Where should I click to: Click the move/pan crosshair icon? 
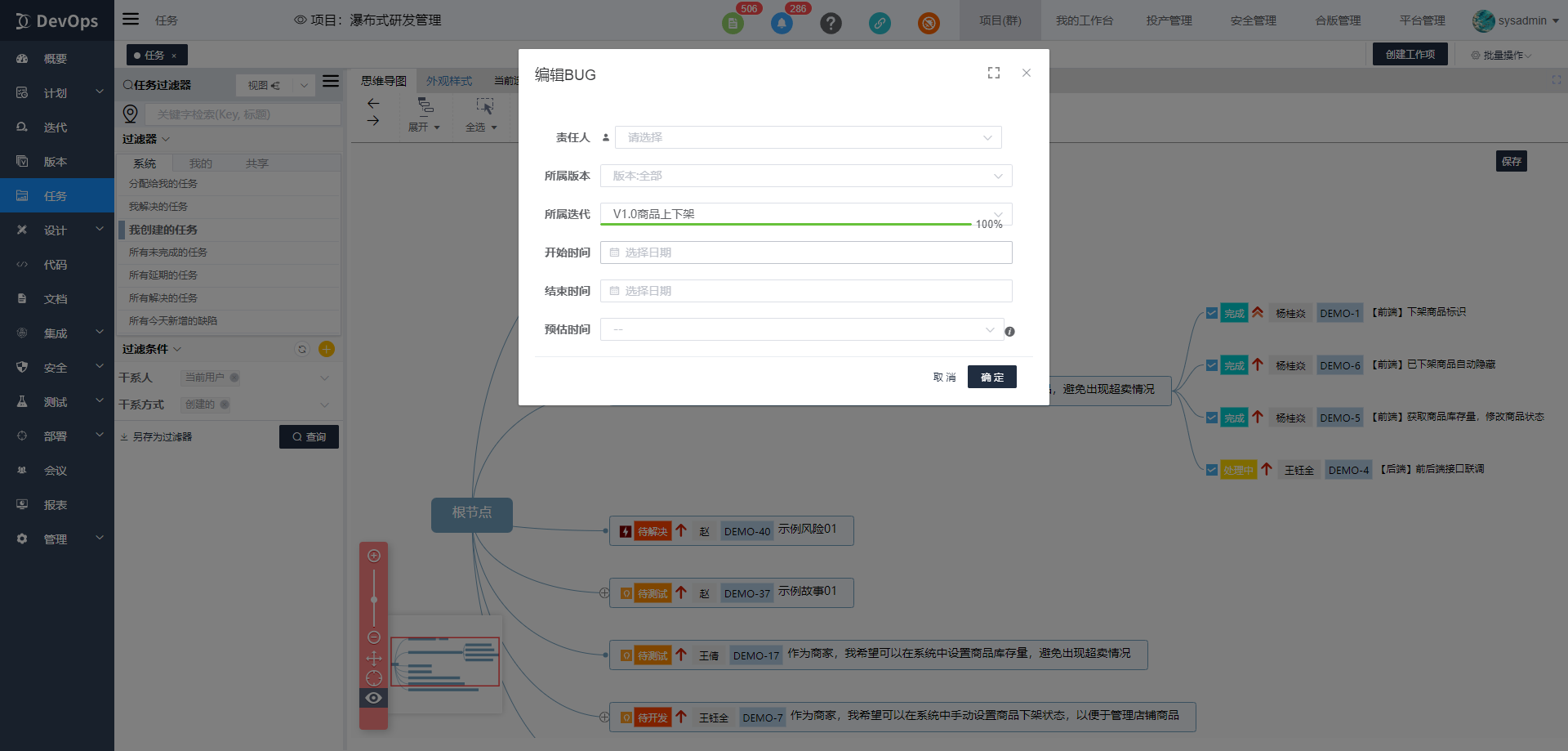click(374, 658)
